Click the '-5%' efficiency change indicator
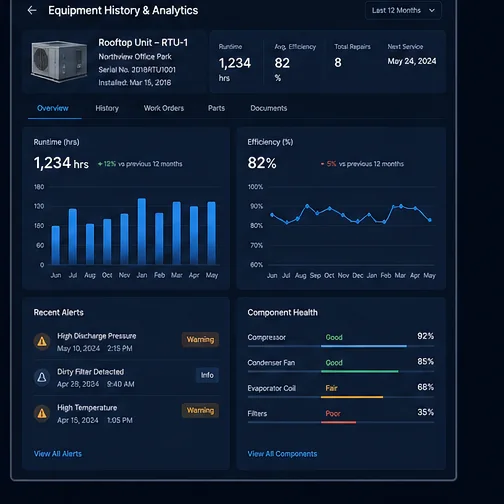Screen dimensions: 504x504 click(x=329, y=164)
